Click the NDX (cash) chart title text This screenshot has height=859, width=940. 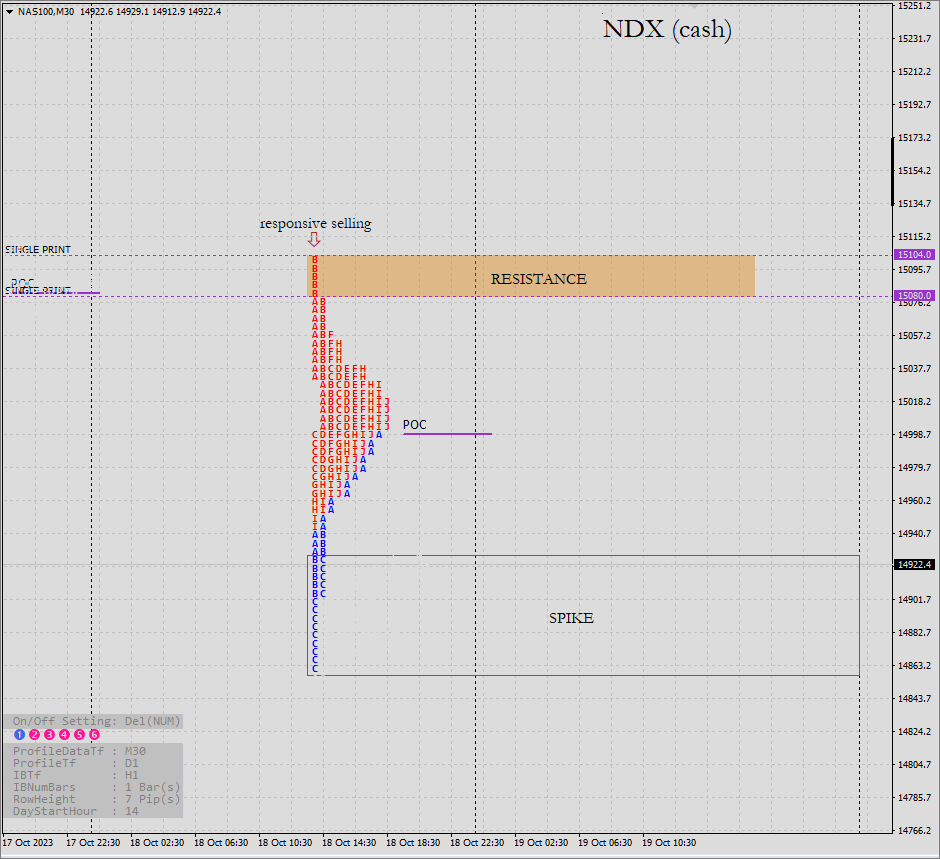click(x=667, y=29)
